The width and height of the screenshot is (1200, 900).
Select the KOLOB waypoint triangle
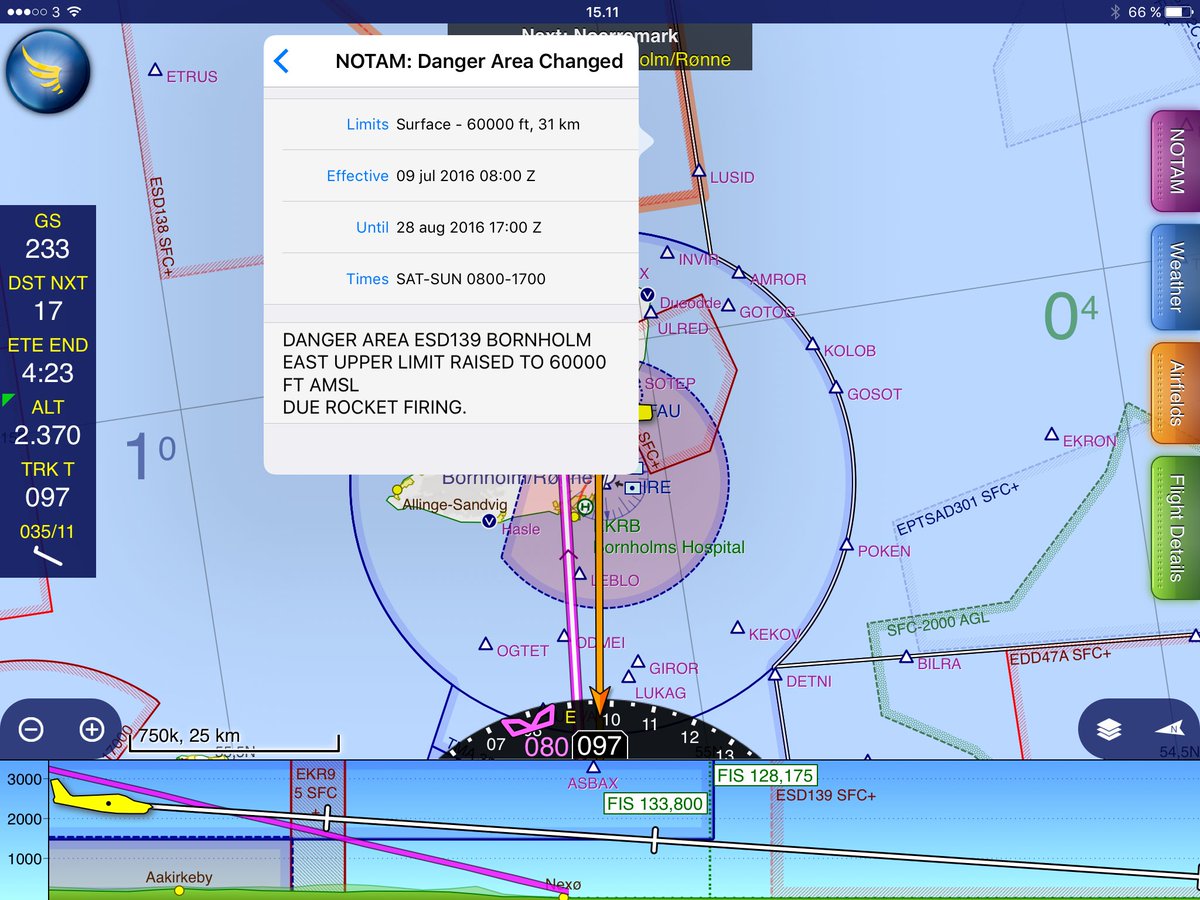(811, 343)
